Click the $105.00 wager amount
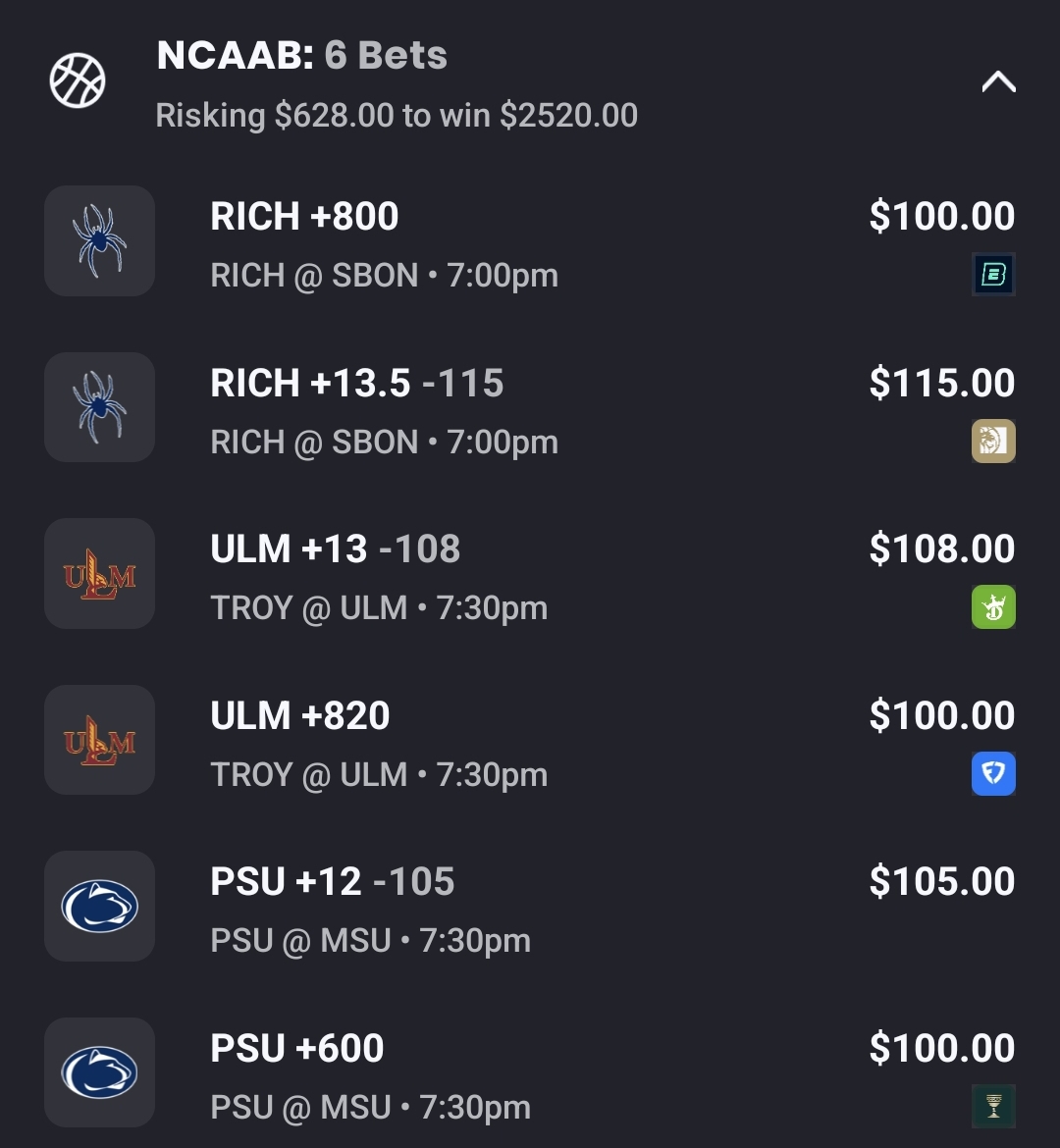Image resolution: width=1060 pixels, height=1148 pixels. coord(941,882)
